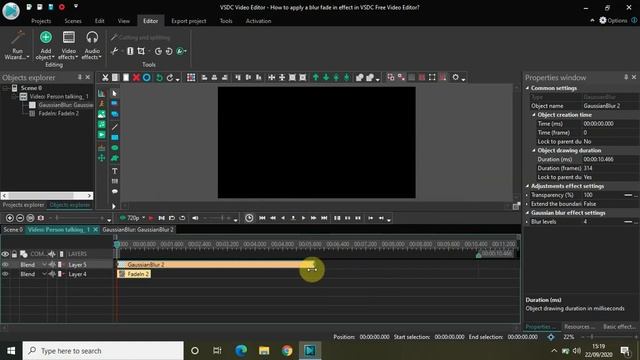The width and height of the screenshot is (640, 360).
Task: Select the line drawing tool
Action: pyautogui.click(x=115, y=127)
